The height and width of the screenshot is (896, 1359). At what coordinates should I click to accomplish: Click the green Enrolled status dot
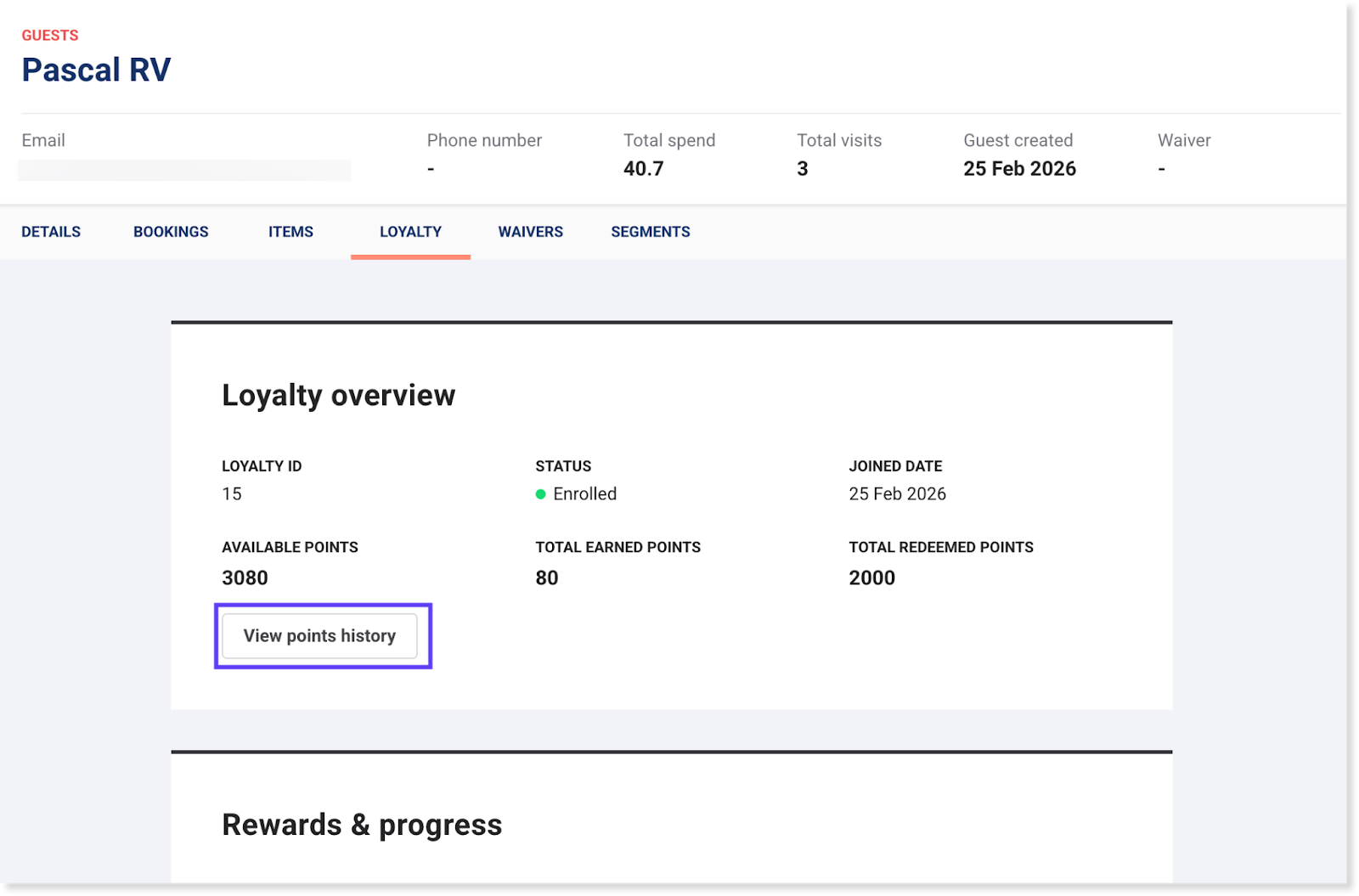point(540,494)
